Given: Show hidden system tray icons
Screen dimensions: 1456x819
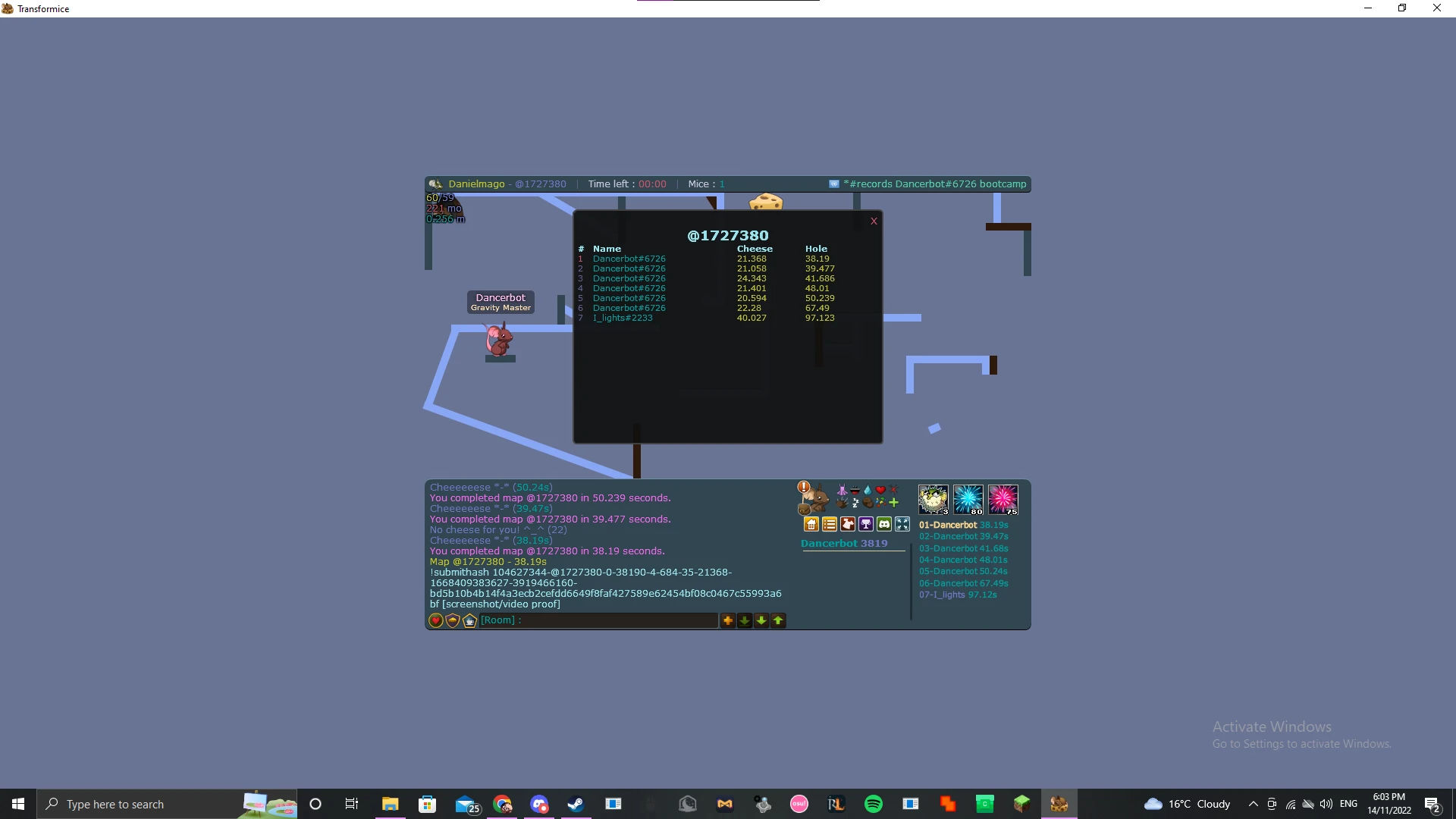Looking at the screenshot, I should (1253, 804).
